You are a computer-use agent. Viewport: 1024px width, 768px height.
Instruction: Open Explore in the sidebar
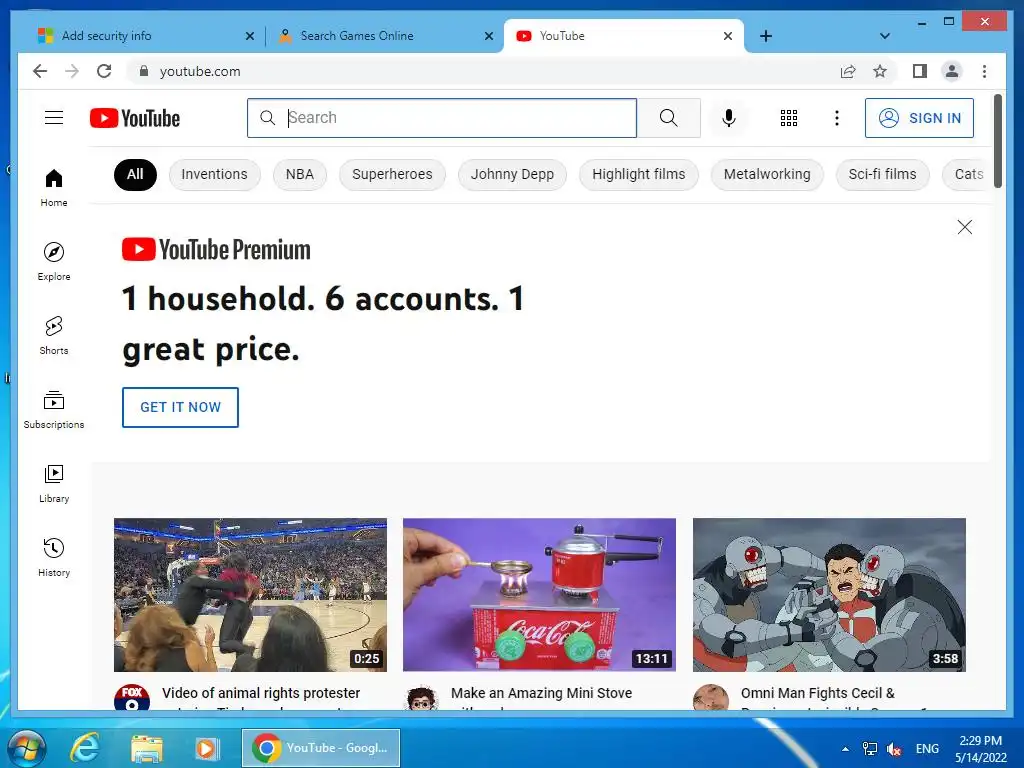[x=54, y=261]
